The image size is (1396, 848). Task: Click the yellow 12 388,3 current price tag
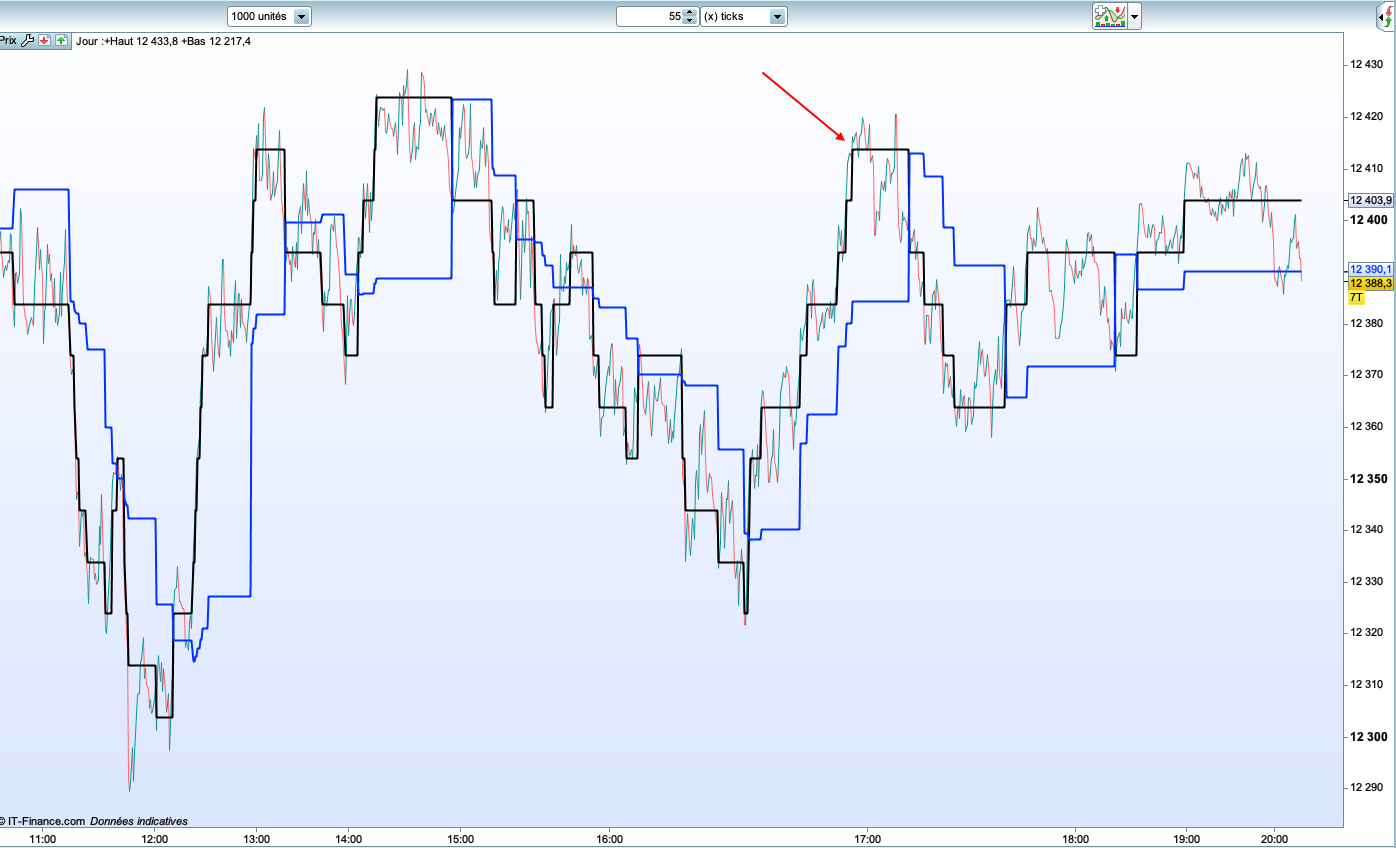tap(1371, 284)
